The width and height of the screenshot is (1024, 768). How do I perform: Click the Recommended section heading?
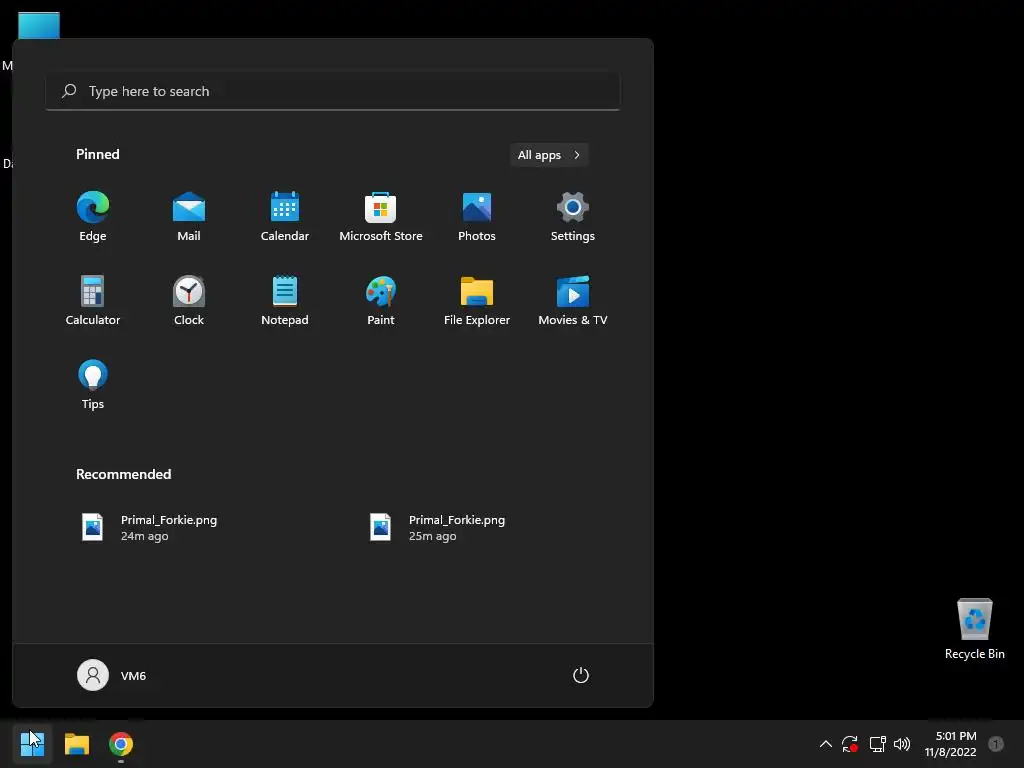123,474
